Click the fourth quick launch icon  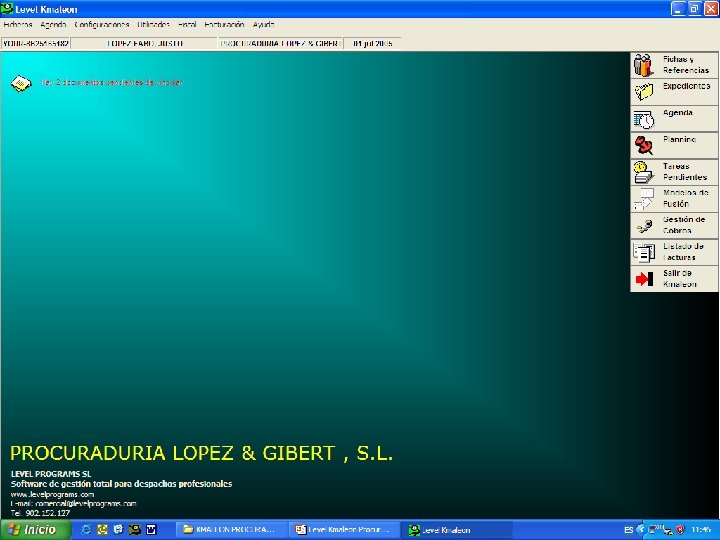[135, 530]
